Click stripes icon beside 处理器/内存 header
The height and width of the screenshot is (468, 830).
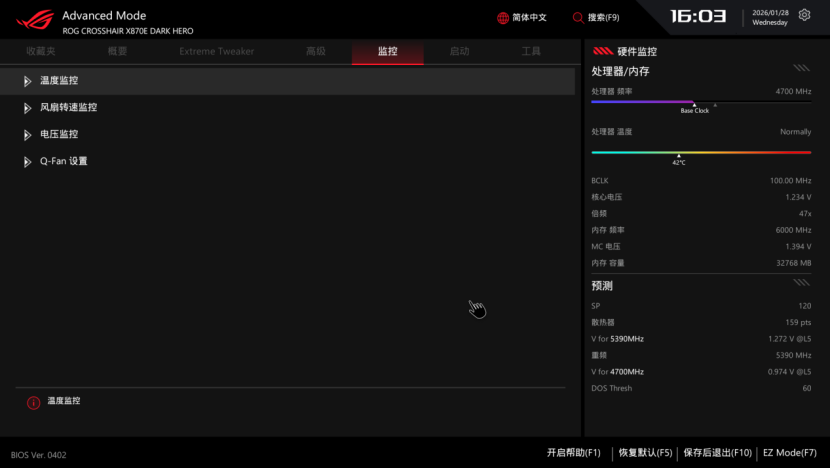(801, 69)
